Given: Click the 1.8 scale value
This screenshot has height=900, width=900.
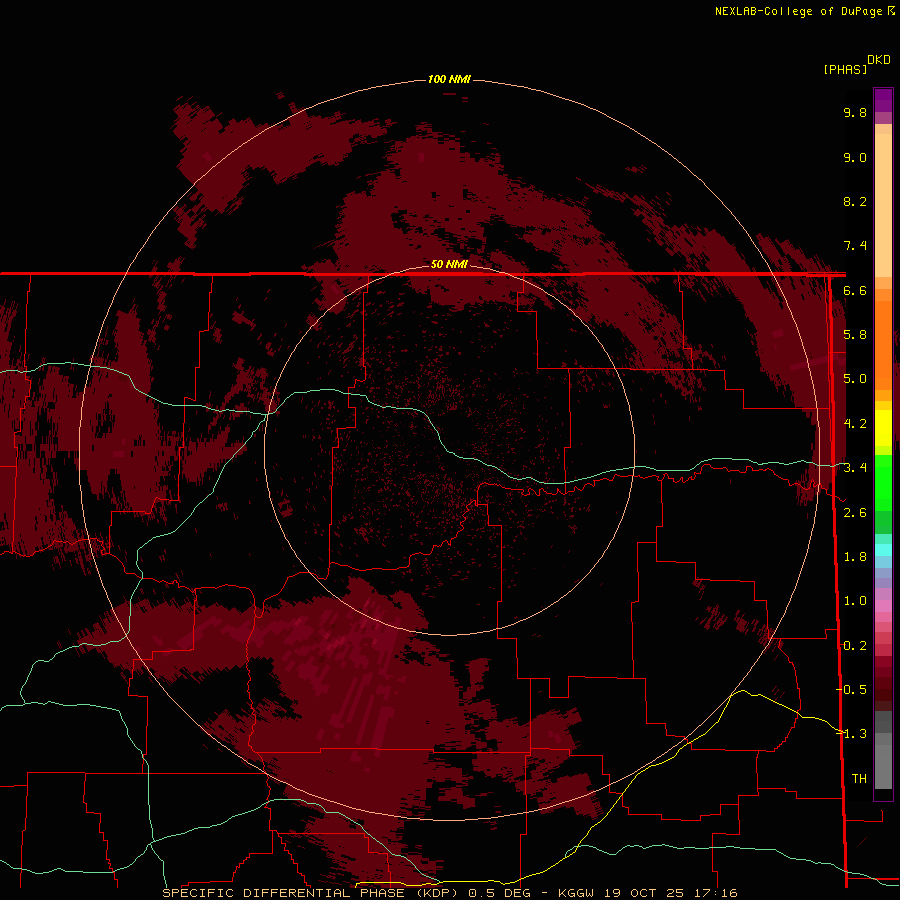Looking at the screenshot, I should pos(855,557).
